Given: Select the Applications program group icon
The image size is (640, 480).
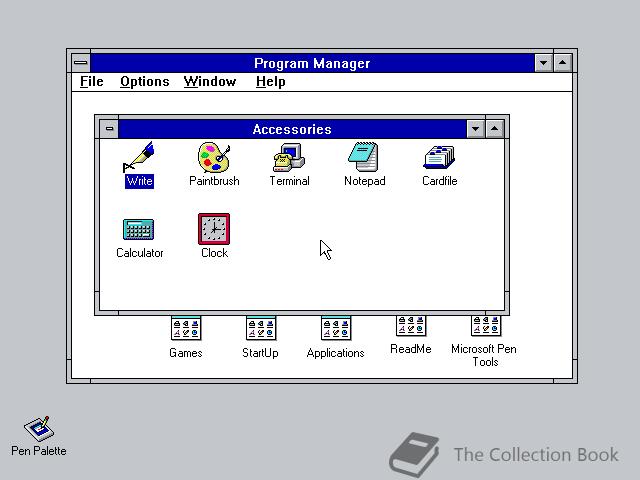Looking at the screenshot, I should pos(336,328).
